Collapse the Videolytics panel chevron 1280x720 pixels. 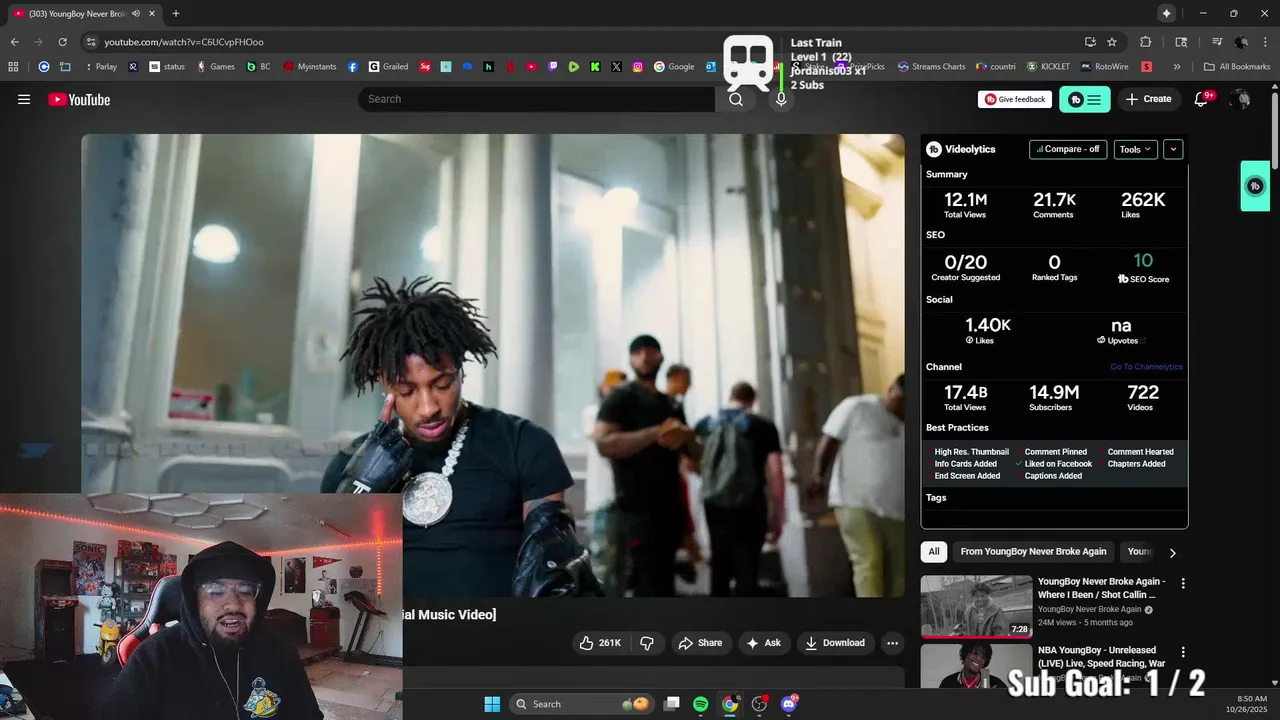[1173, 149]
